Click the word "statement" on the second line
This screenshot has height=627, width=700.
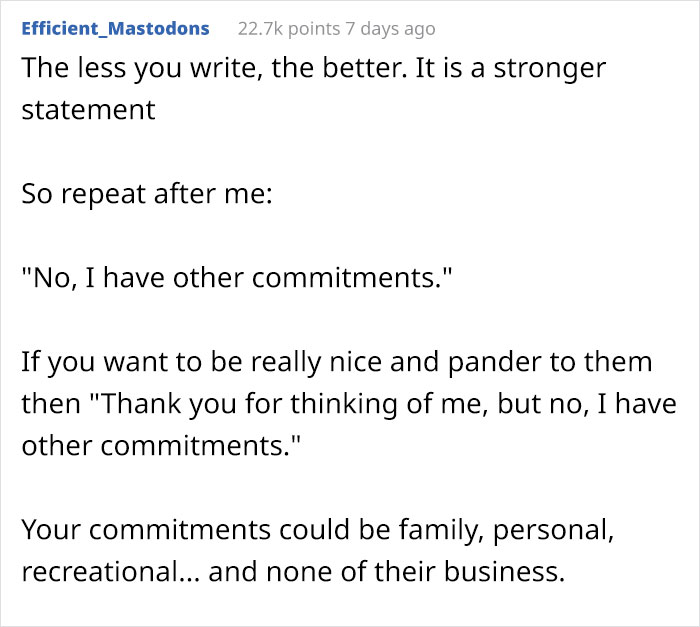tap(88, 109)
